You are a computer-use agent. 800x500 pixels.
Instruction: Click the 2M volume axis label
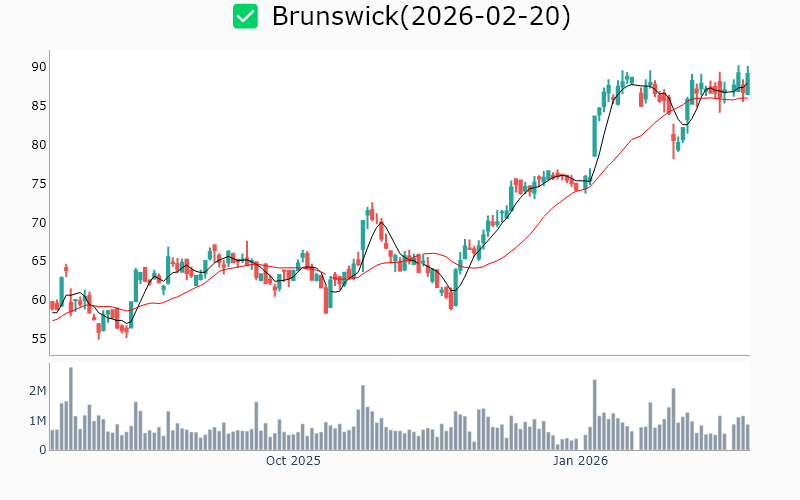pos(36,390)
